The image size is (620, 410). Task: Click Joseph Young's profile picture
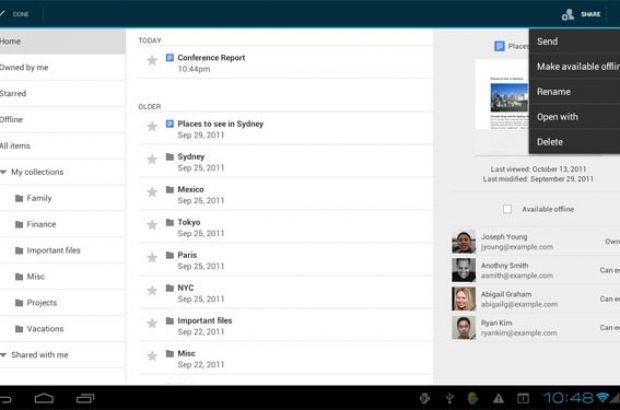tap(463, 241)
